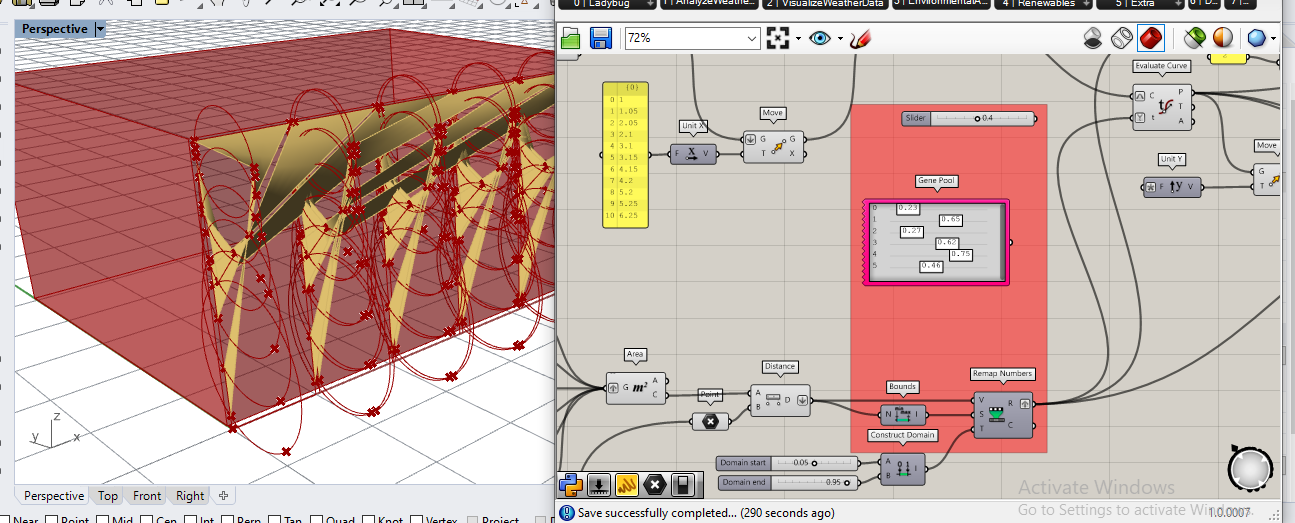Enable the Int osnap checkbox
Viewport: 1295px width, 523px height.
[191, 520]
